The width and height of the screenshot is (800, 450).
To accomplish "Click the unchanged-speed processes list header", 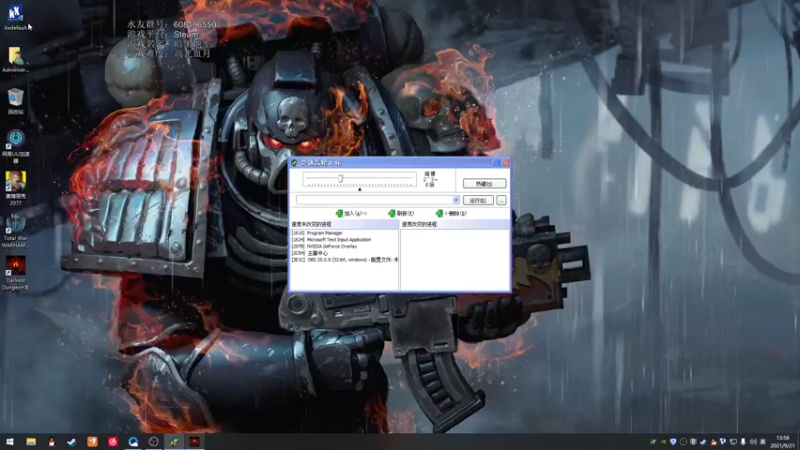I will pyautogui.click(x=344, y=224).
